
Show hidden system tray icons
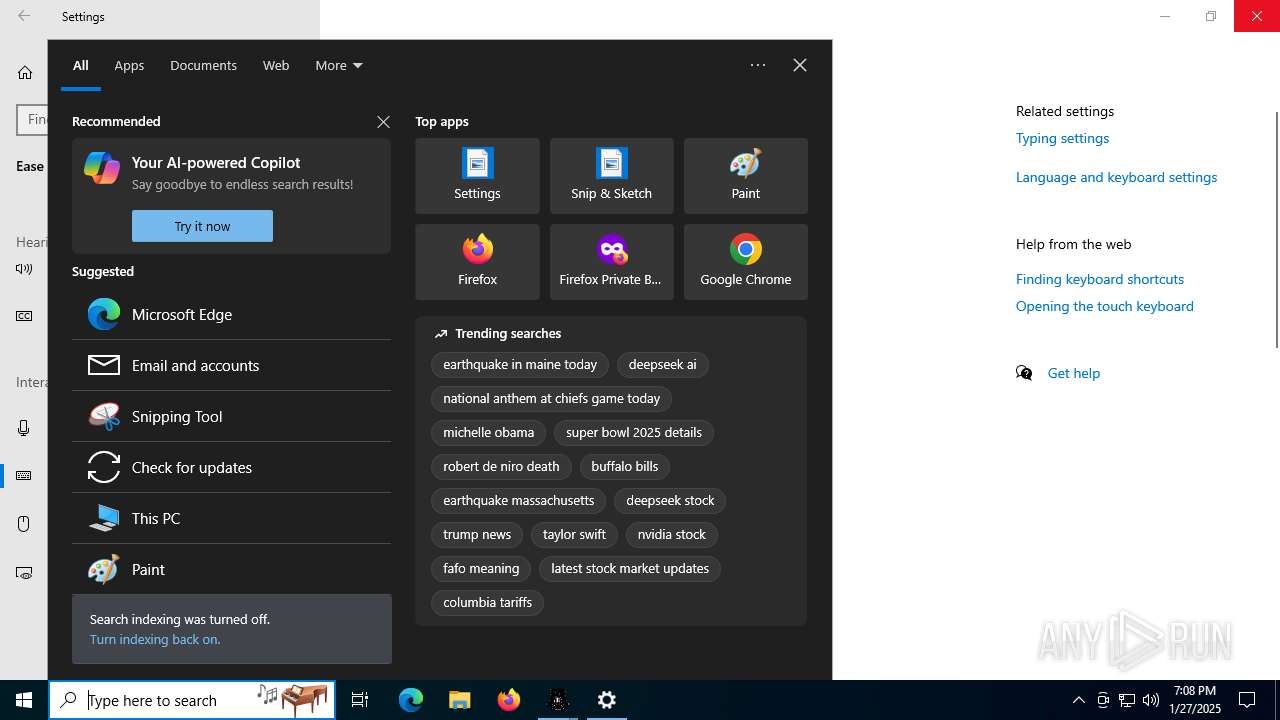(x=1079, y=700)
